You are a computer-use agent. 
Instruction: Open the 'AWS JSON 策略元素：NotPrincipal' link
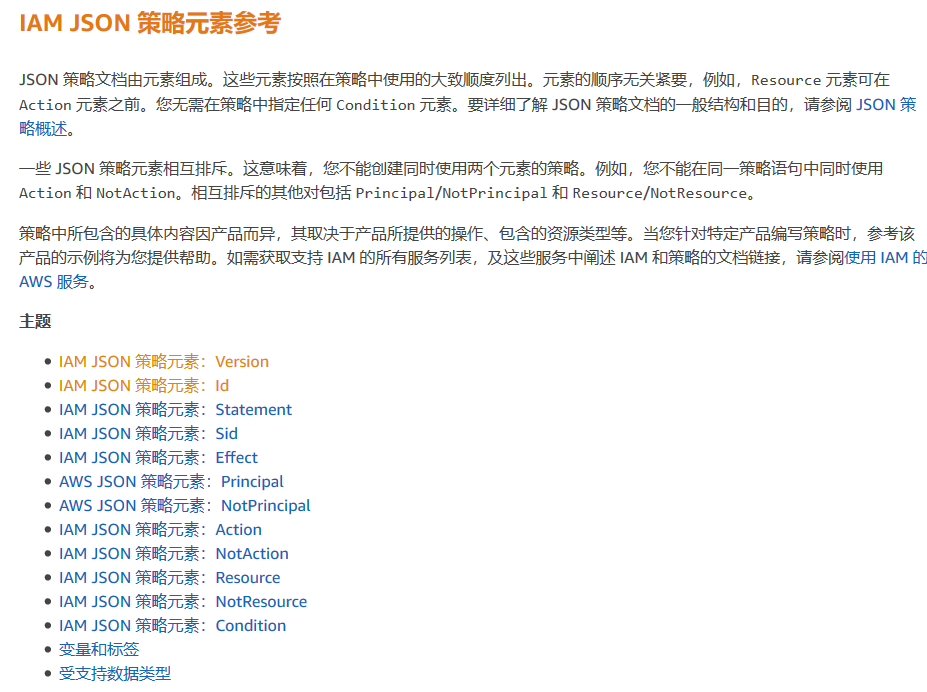184,506
